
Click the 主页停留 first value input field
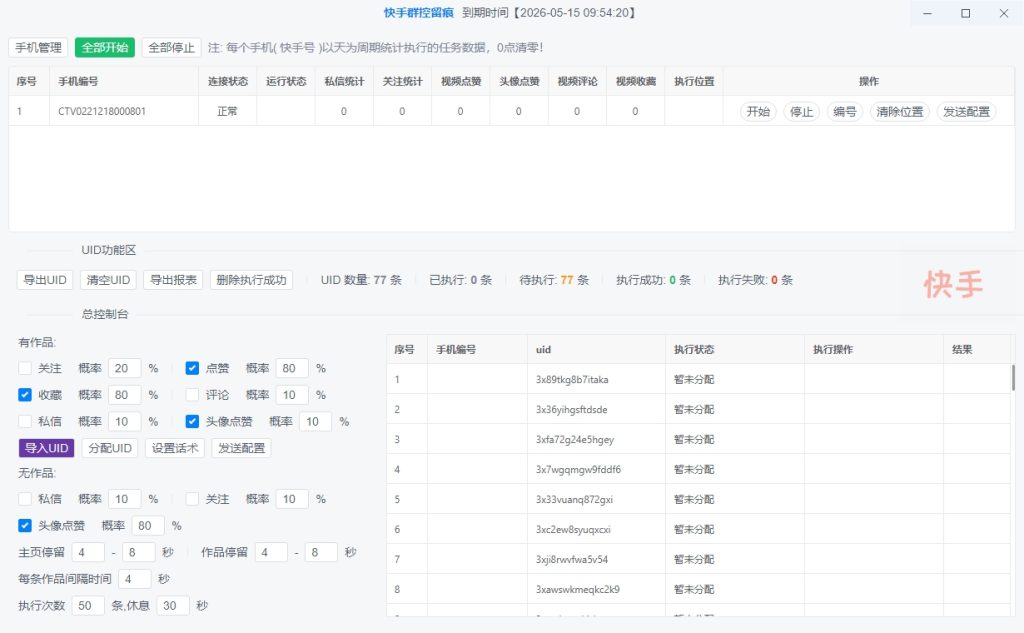(x=87, y=551)
